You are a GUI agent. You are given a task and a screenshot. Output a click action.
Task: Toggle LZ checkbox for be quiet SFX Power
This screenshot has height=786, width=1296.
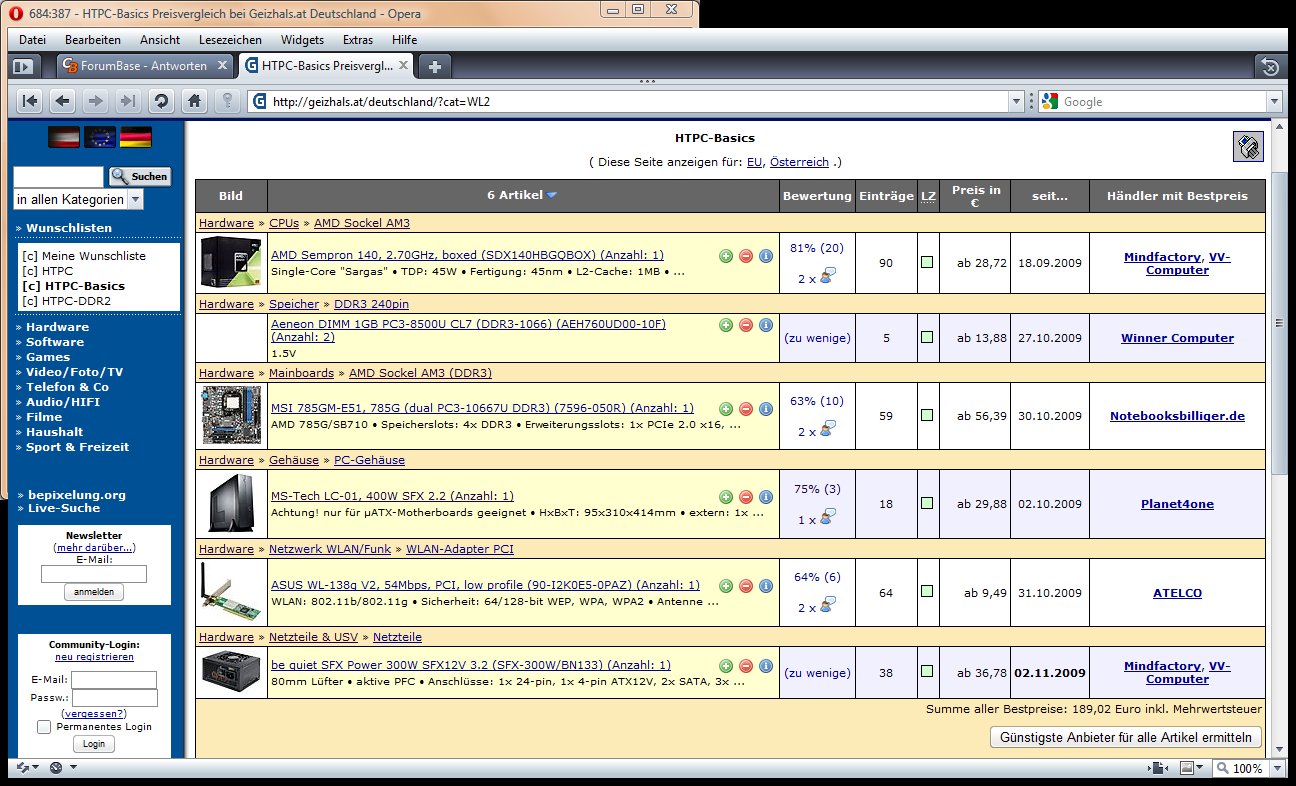click(927, 672)
